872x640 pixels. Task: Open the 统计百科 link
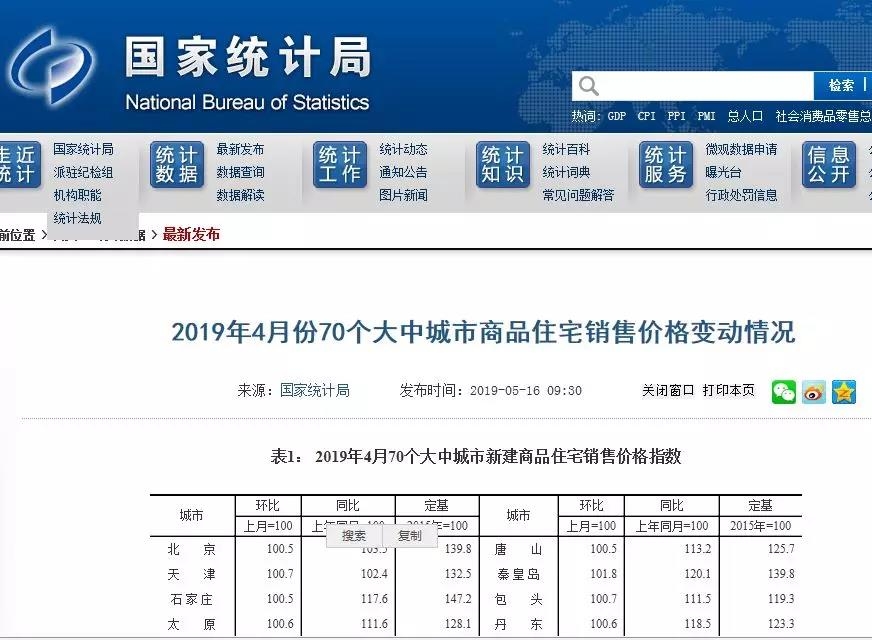click(x=566, y=149)
